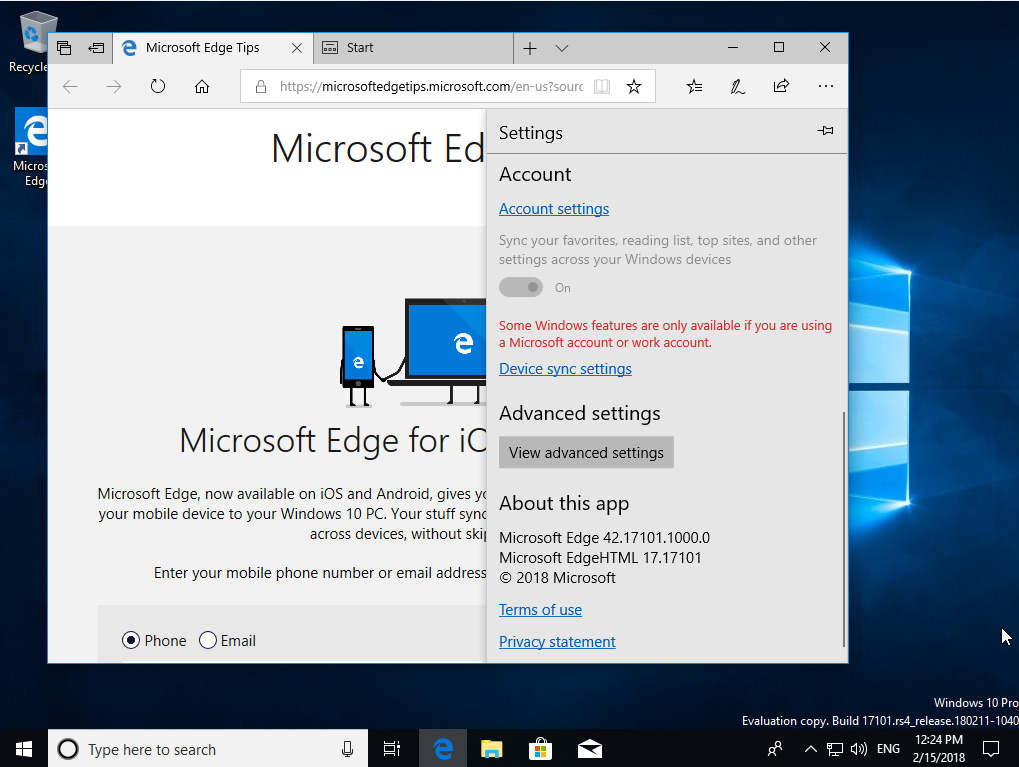Go back to previous page
The image size is (1019, 767).
point(70,86)
